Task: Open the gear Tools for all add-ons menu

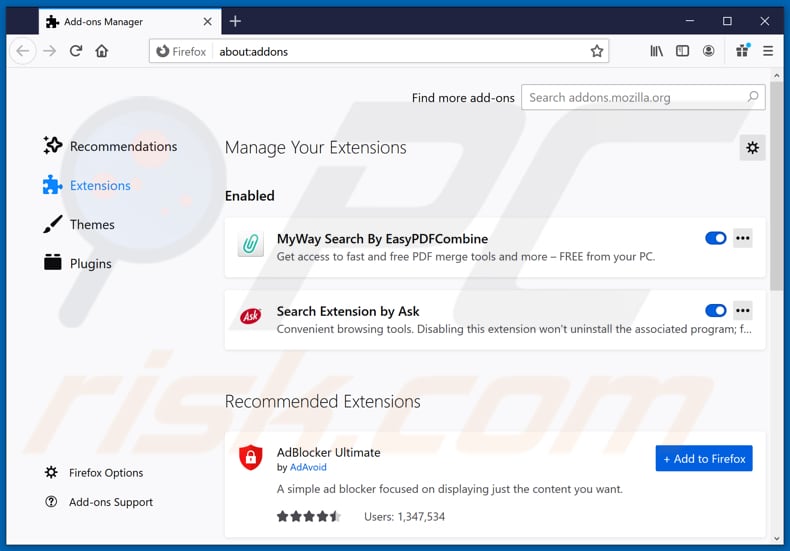Action: click(x=752, y=148)
